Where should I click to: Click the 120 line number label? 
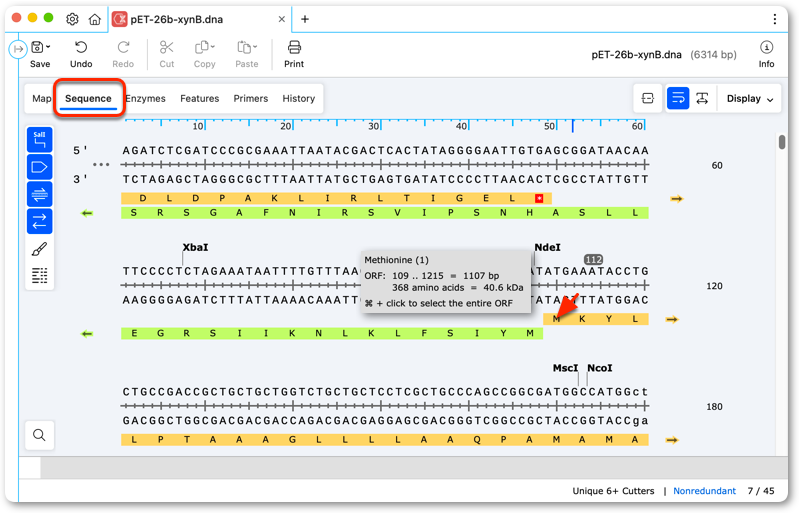[714, 286]
